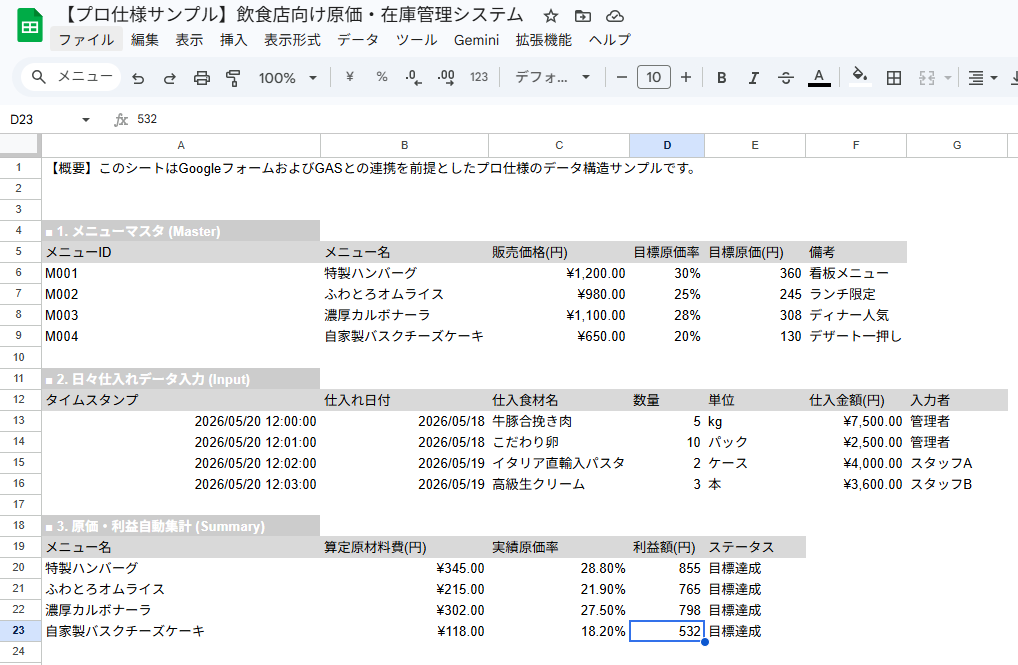The height and width of the screenshot is (665, 1018).
Task: Click the document title text
Action: click(x=293, y=15)
